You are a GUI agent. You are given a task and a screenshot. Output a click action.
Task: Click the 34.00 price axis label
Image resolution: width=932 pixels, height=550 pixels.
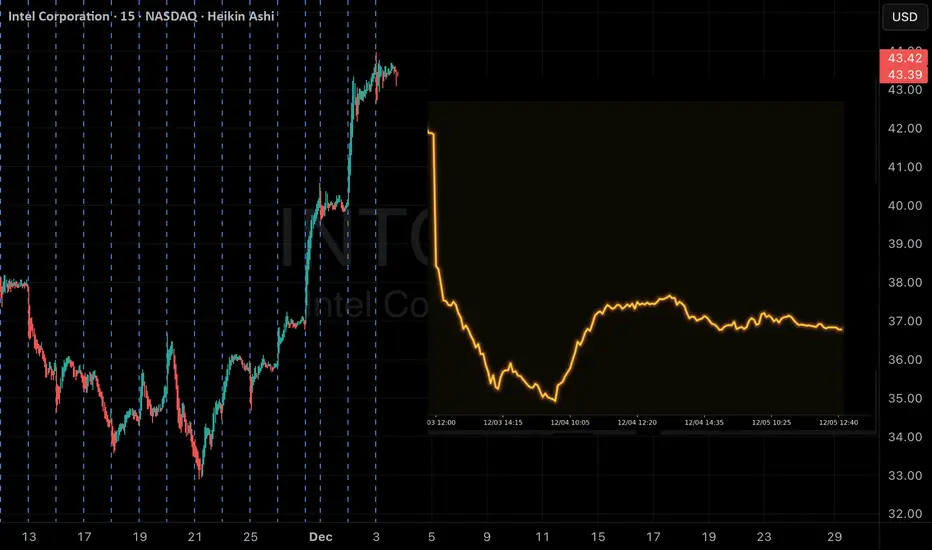(x=905, y=437)
